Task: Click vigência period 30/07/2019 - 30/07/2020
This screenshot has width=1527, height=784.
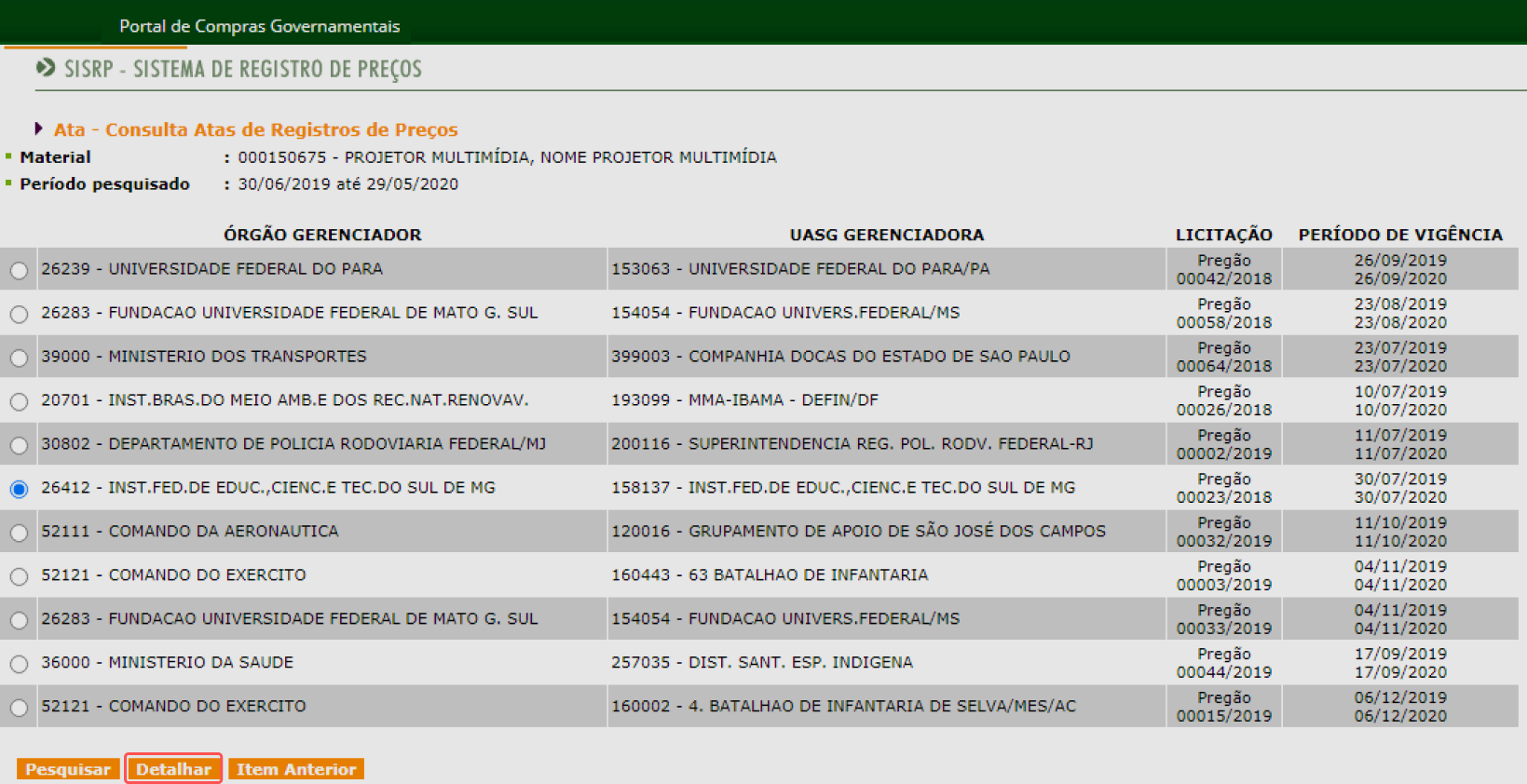Action: 1400,488
